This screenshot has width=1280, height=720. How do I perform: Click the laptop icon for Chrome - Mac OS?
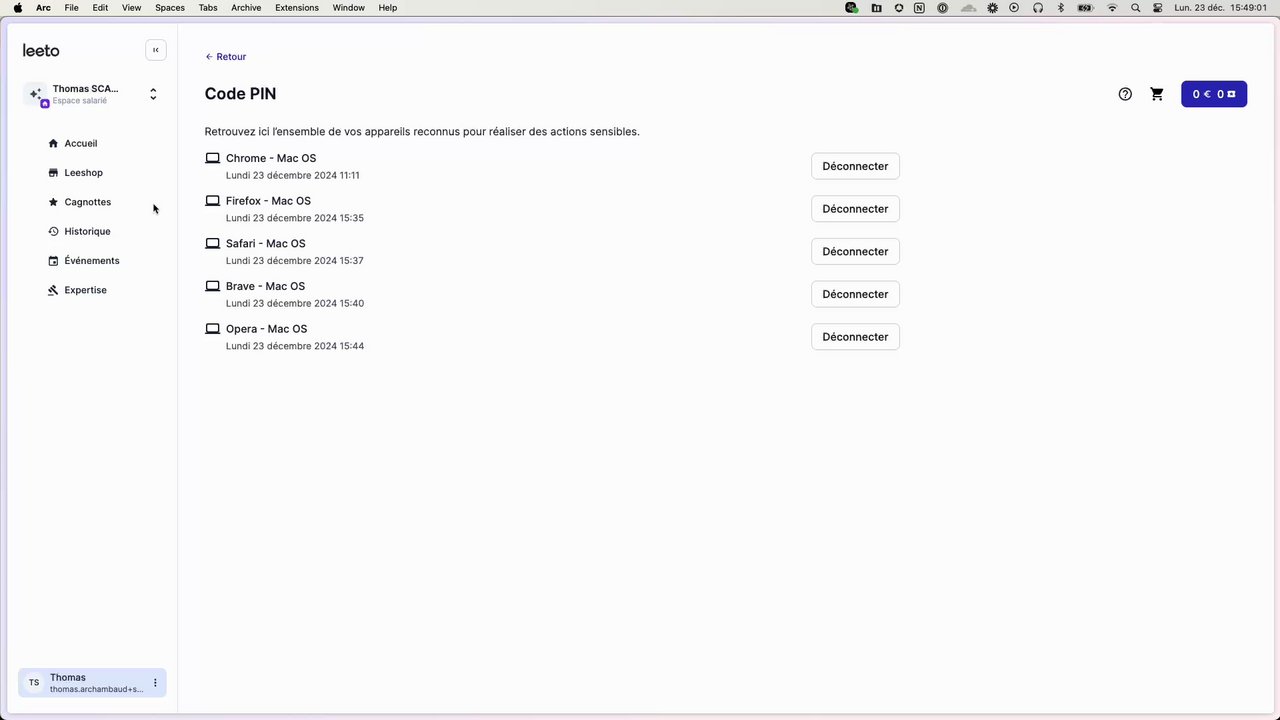pos(212,158)
